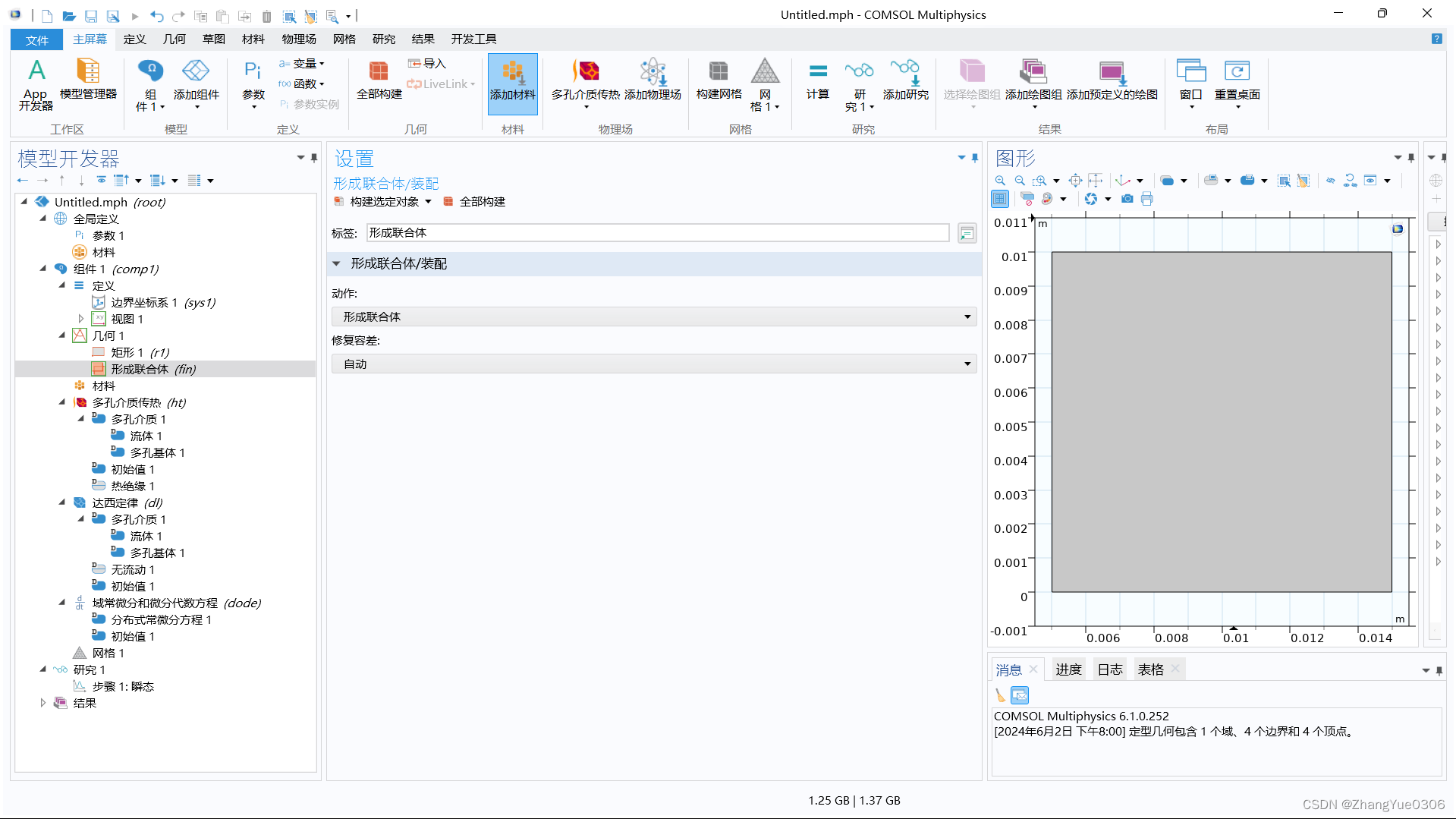
Task: Click the help question mark icon
Action: coord(1436,39)
